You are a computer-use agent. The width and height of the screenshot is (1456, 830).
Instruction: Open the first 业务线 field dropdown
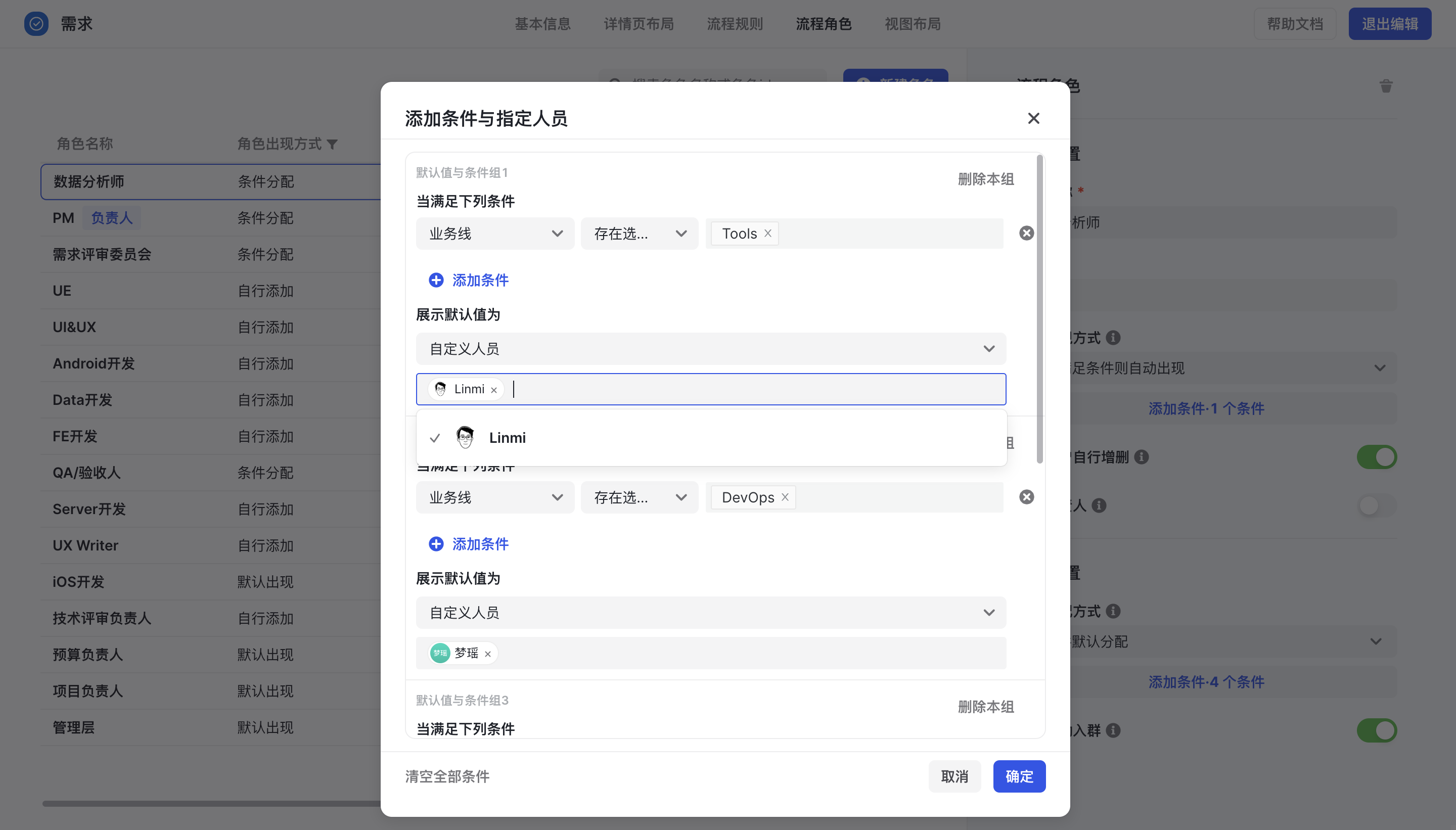(x=495, y=234)
